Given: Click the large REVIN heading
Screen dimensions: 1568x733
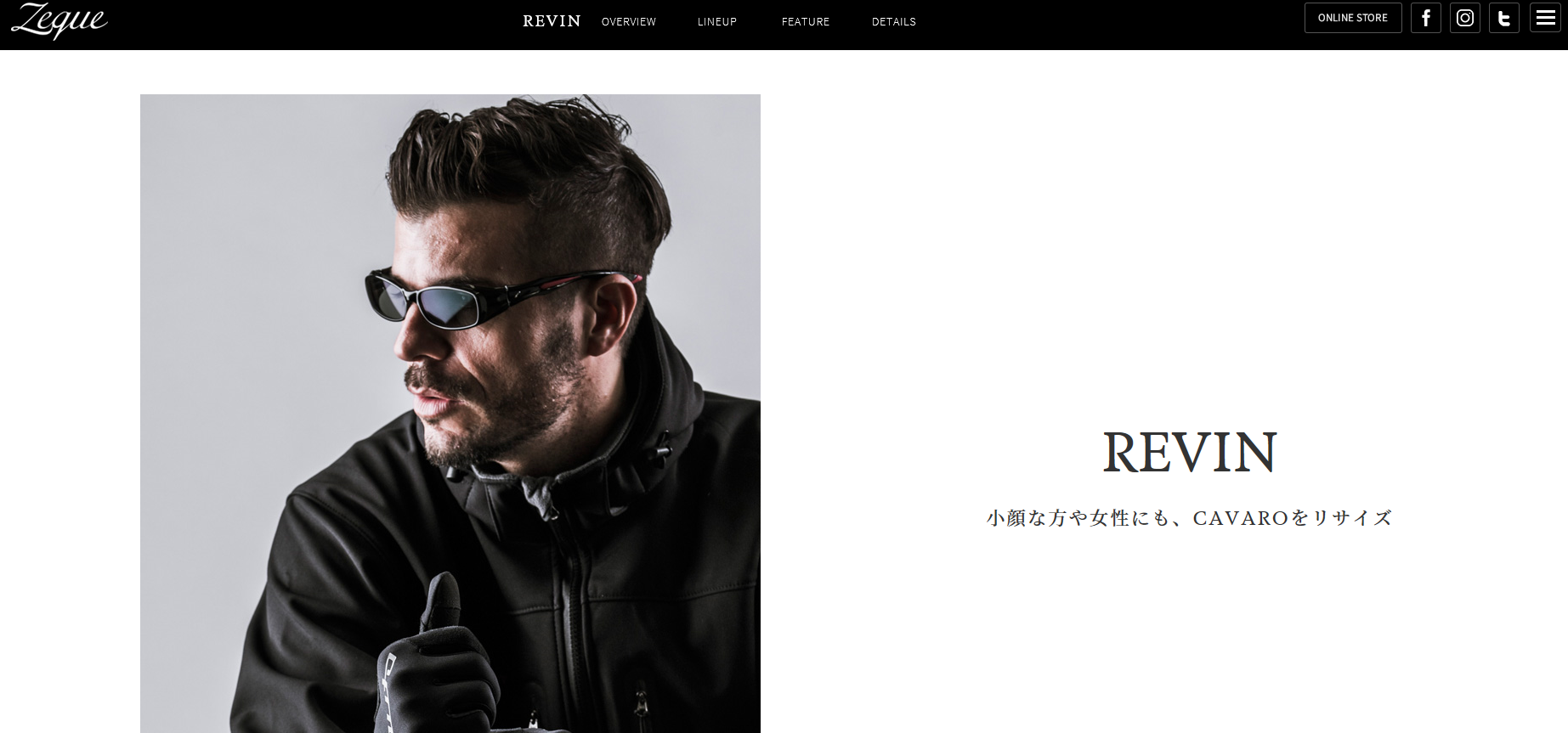Looking at the screenshot, I should (1190, 452).
